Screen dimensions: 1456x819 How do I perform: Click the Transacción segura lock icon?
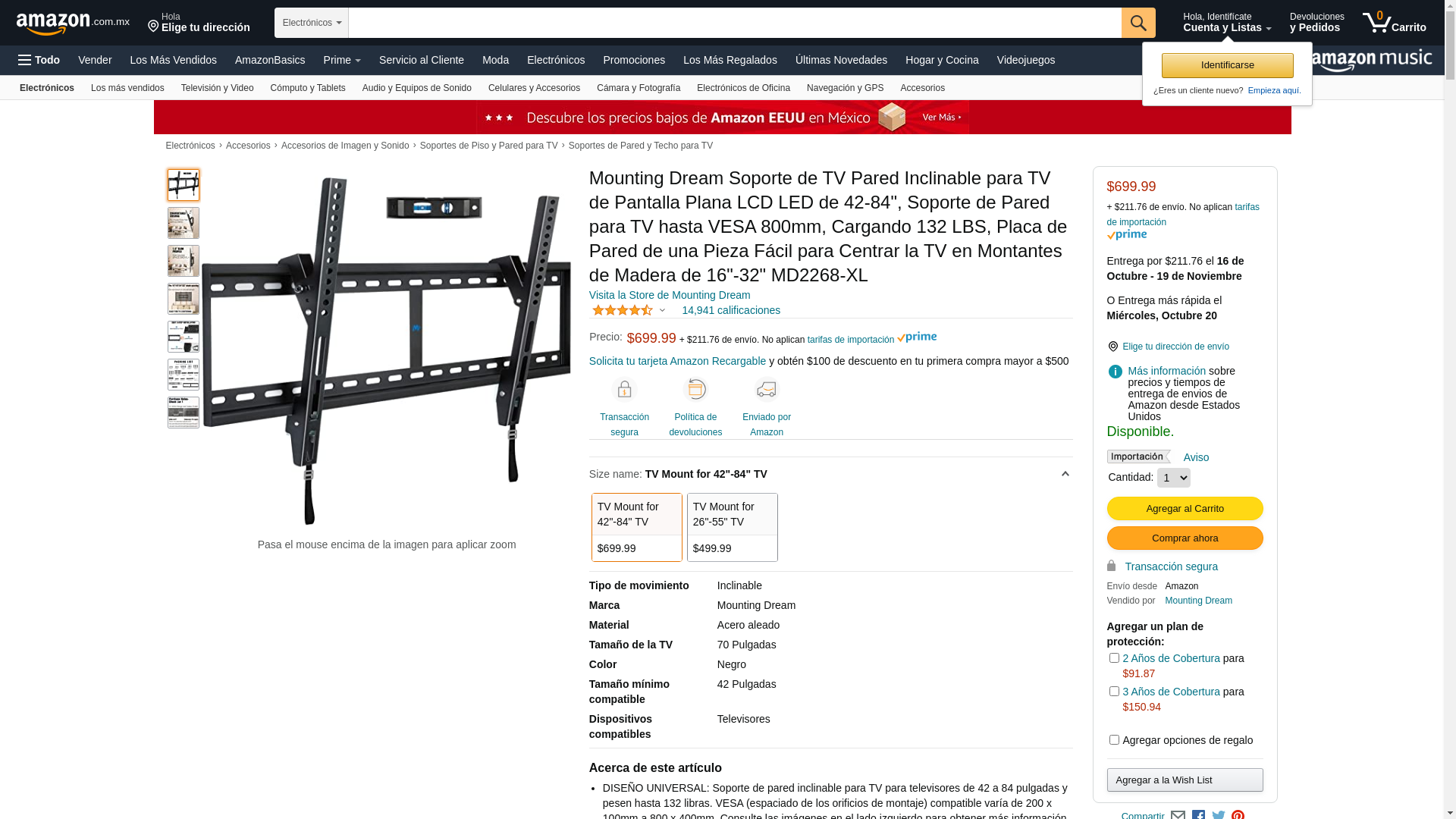[x=624, y=390]
